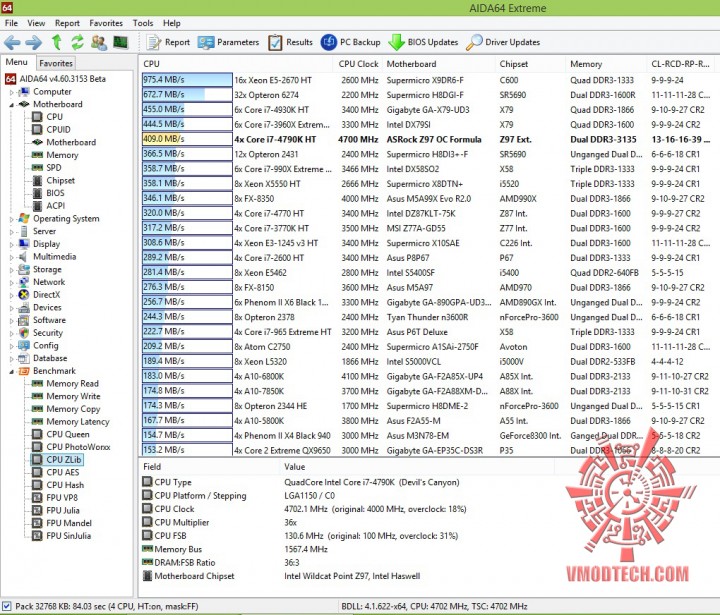Sort by the Memory column header
Image resolution: width=720 pixels, height=615 pixels.
[605, 64]
